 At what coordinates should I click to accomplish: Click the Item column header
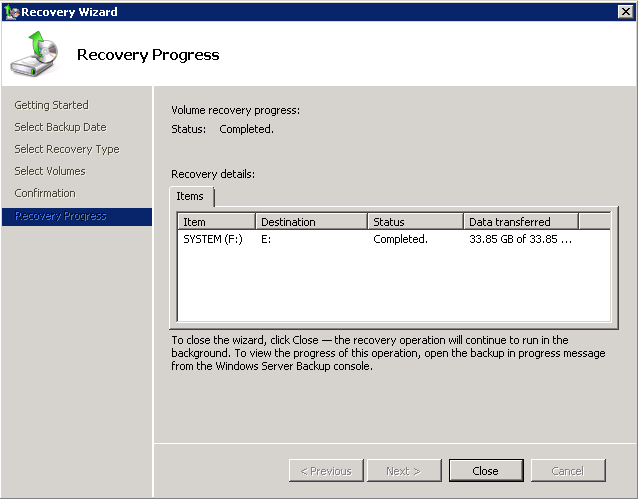click(216, 222)
